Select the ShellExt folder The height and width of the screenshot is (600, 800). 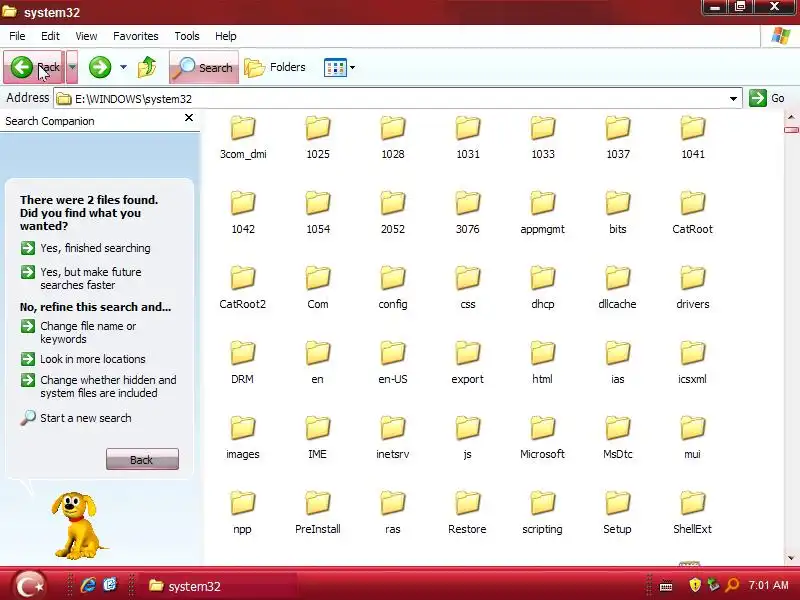point(692,512)
